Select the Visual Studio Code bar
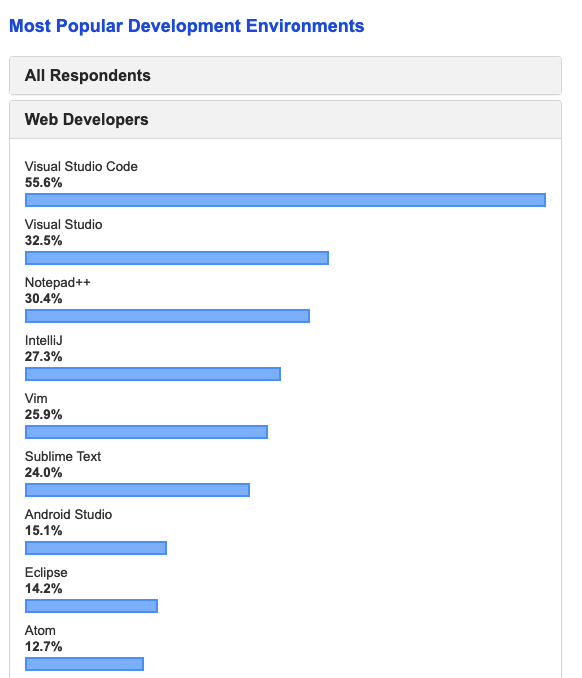Viewport: 582px width, 678px height. click(x=285, y=200)
